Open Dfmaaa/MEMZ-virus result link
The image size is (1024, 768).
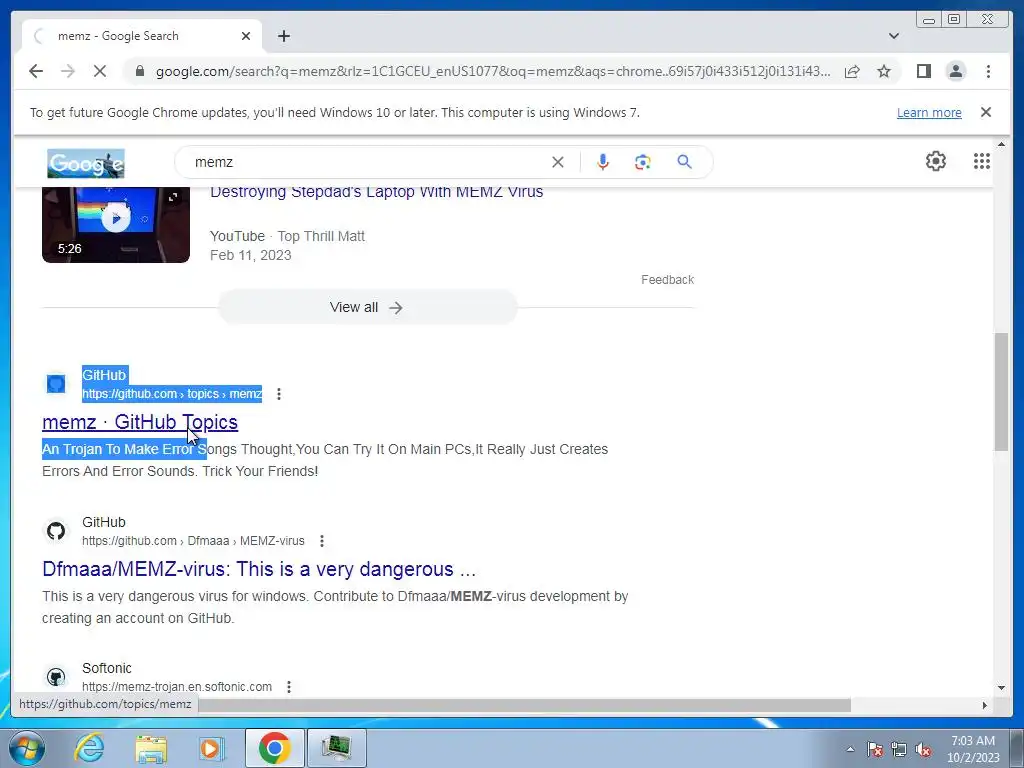pyautogui.click(x=259, y=569)
